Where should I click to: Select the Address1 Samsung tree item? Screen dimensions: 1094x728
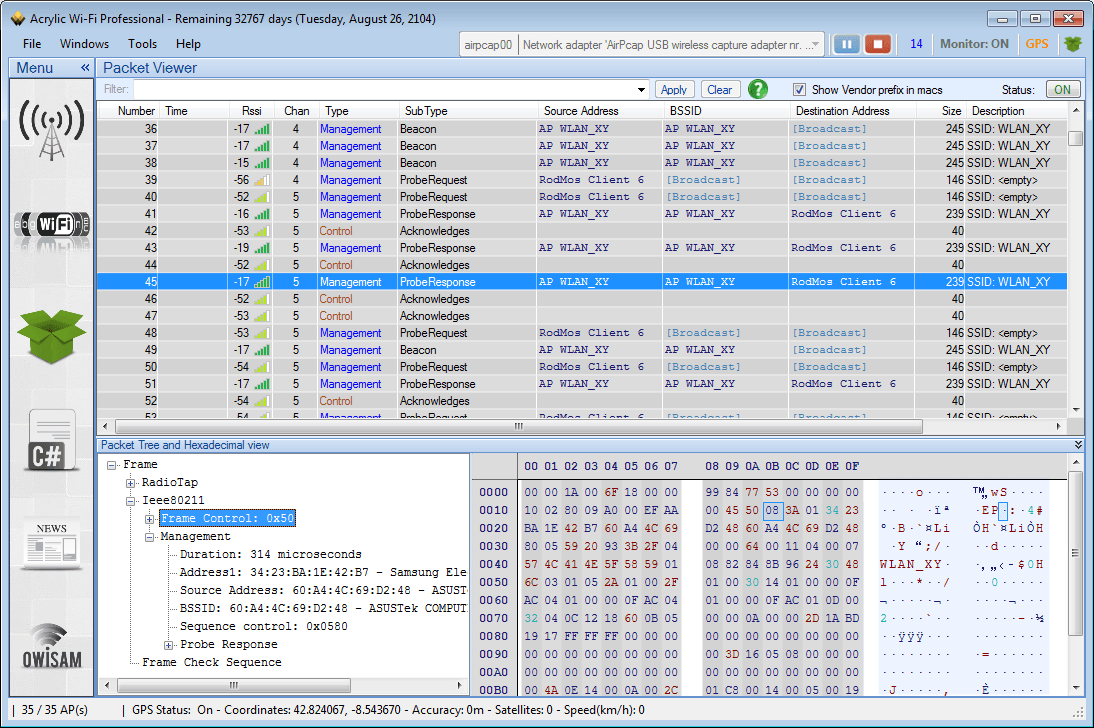[323, 572]
